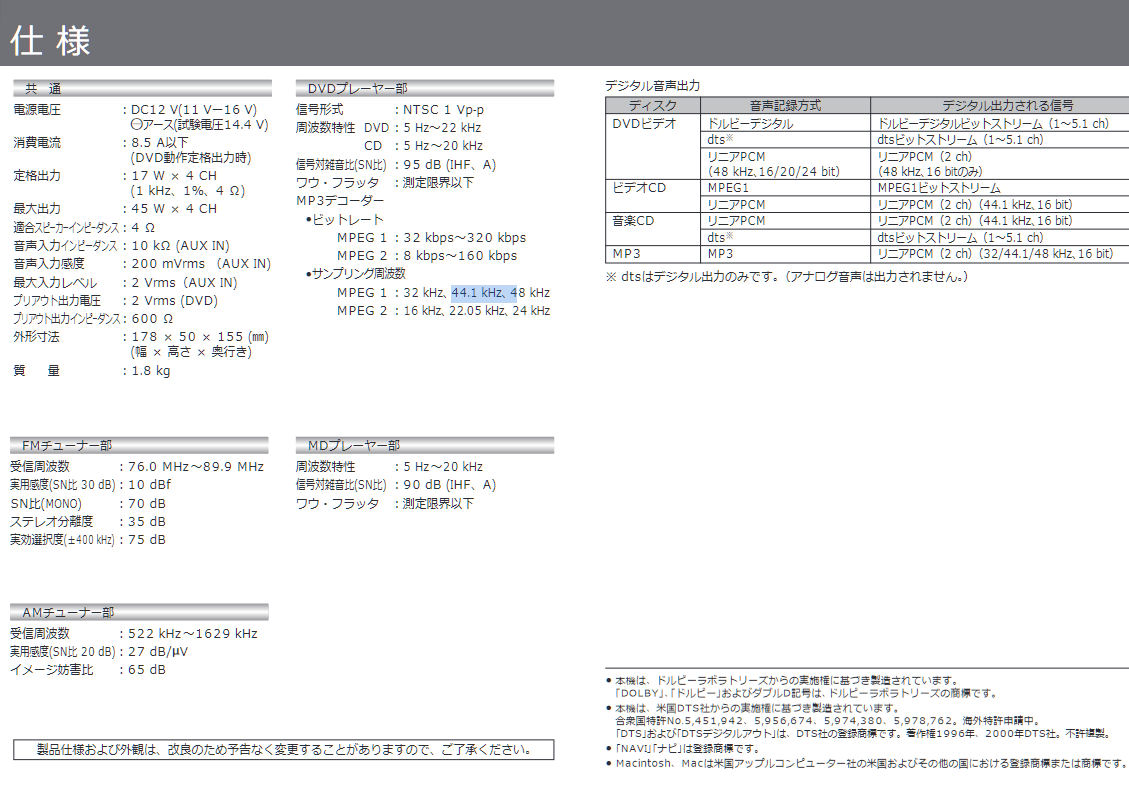Click the ※ dtsはデジタル出力のみ footnote

click(x=786, y=276)
